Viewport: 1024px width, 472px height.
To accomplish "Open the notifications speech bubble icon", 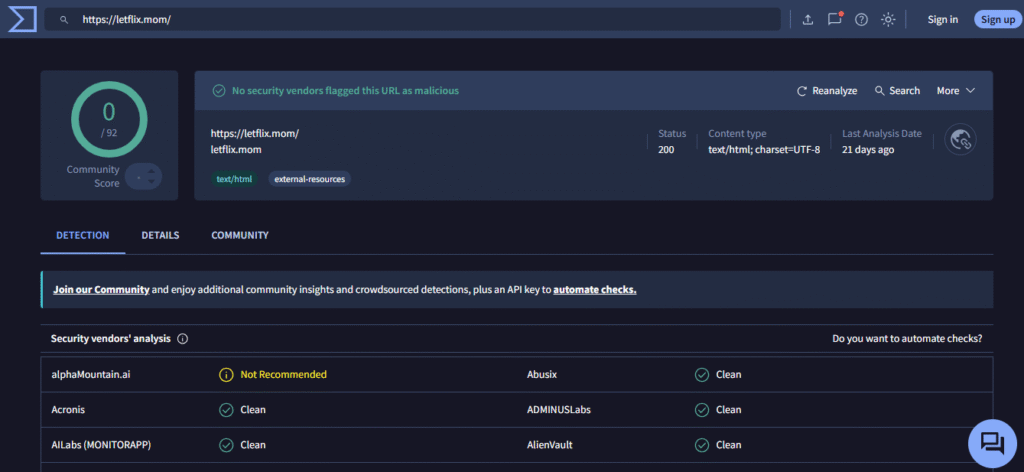I will coord(835,19).
